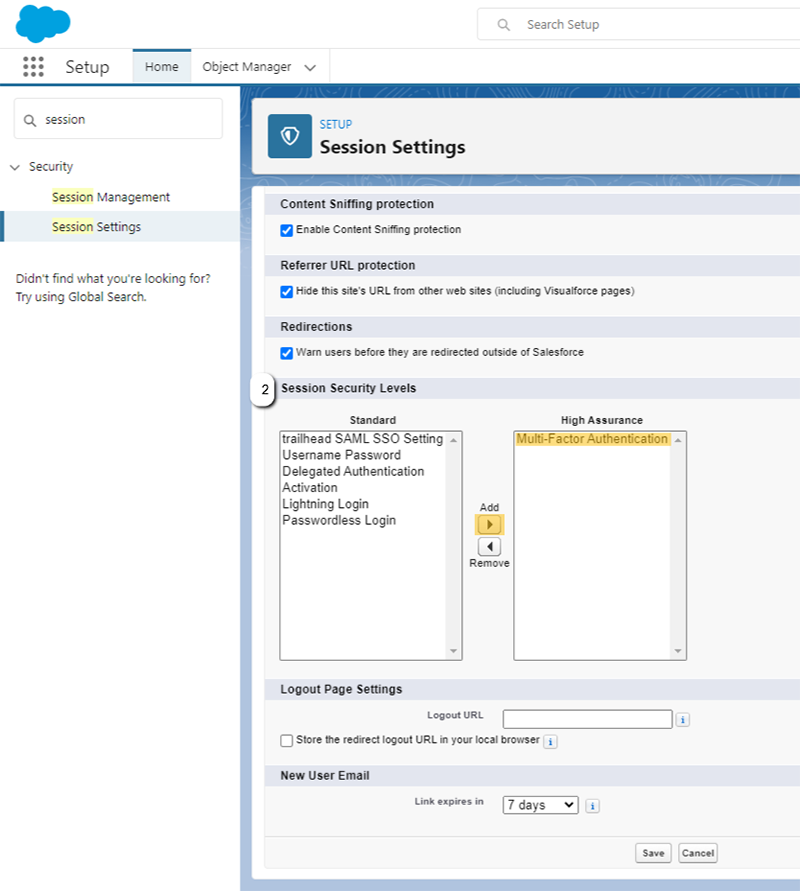Disable Content Sniffing protection checkbox
The height and width of the screenshot is (891, 800).
click(x=287, y=230)
